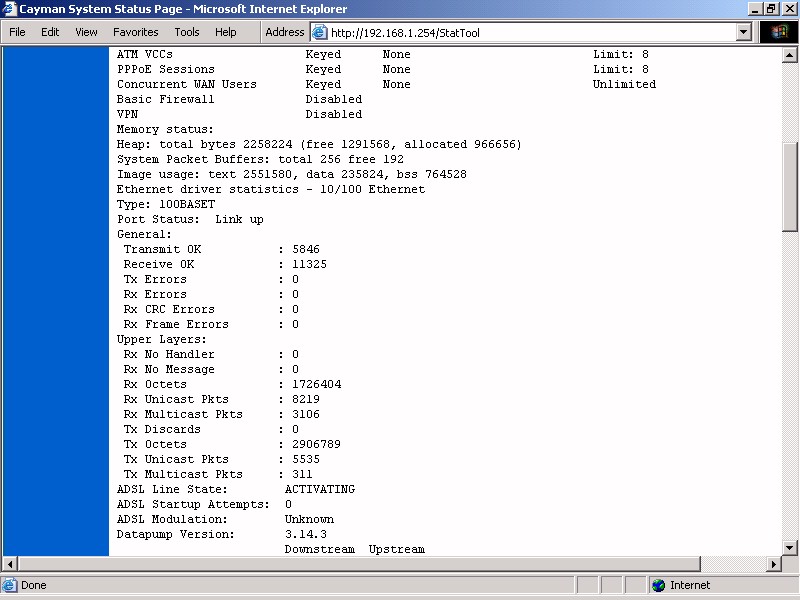Open the Edit menu
The width and height of the screenshot is (800, 600).
click(50, 32)
